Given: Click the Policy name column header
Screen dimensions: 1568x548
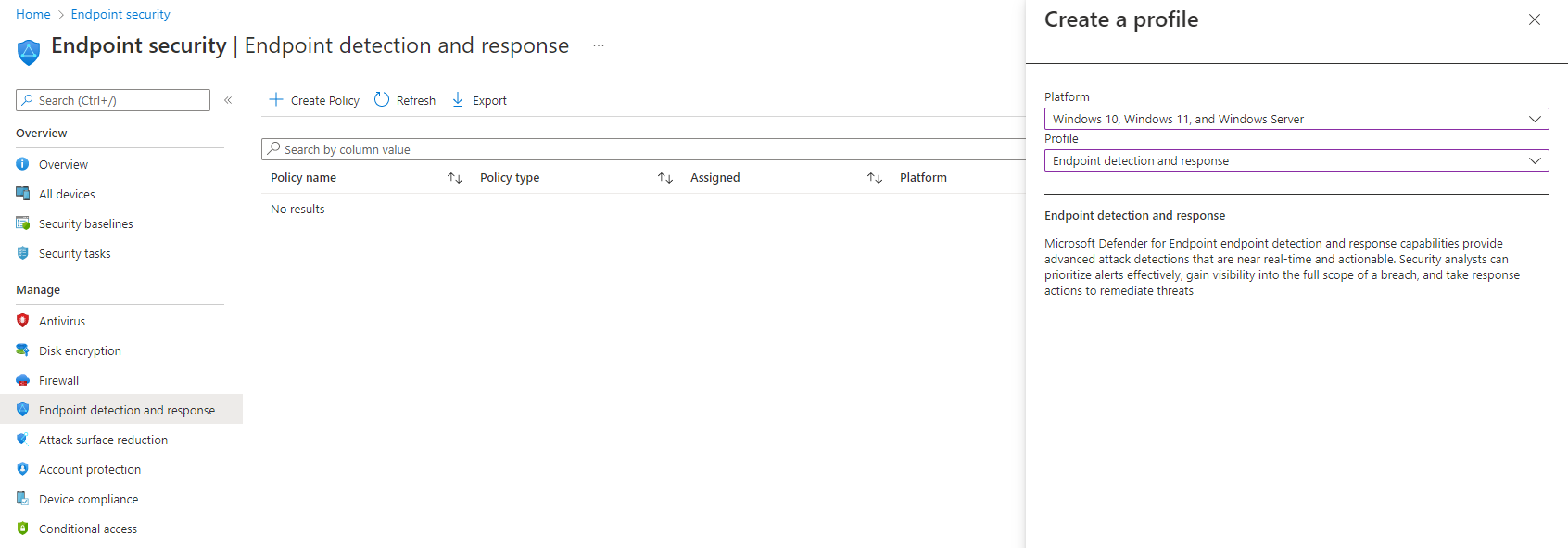Looking at the screenshot, I should tap(303, 178).
